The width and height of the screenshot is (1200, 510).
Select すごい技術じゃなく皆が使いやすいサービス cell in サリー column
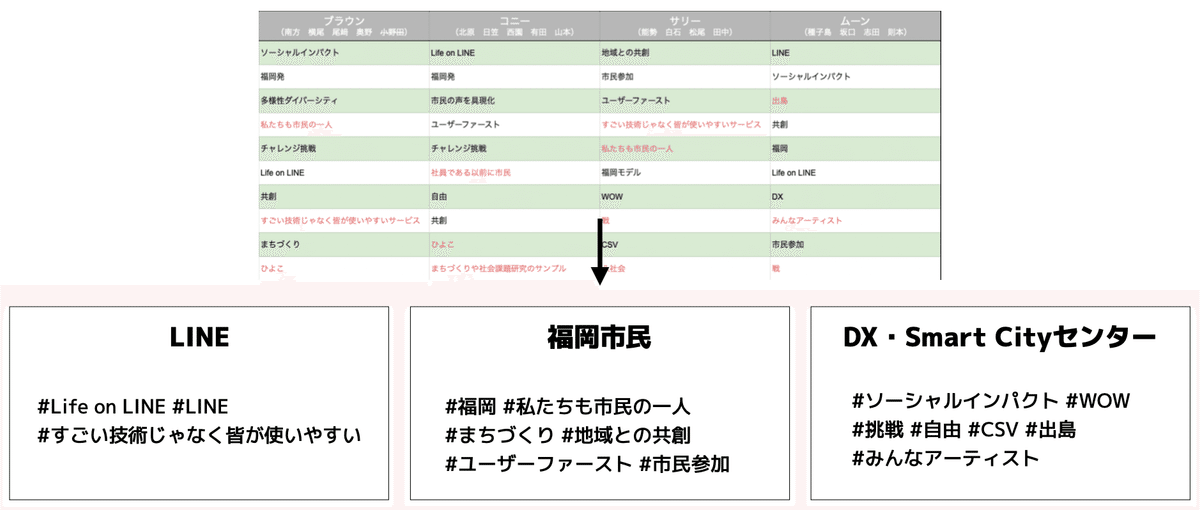(685, 124)
